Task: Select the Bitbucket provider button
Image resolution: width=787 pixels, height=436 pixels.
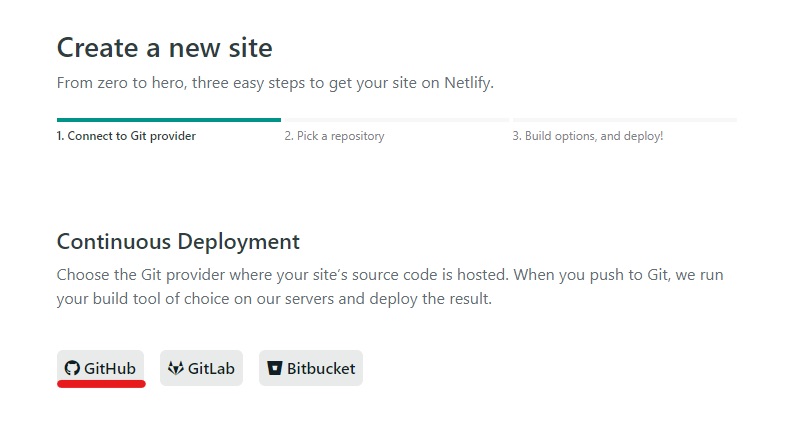Action: click(311, 368)
